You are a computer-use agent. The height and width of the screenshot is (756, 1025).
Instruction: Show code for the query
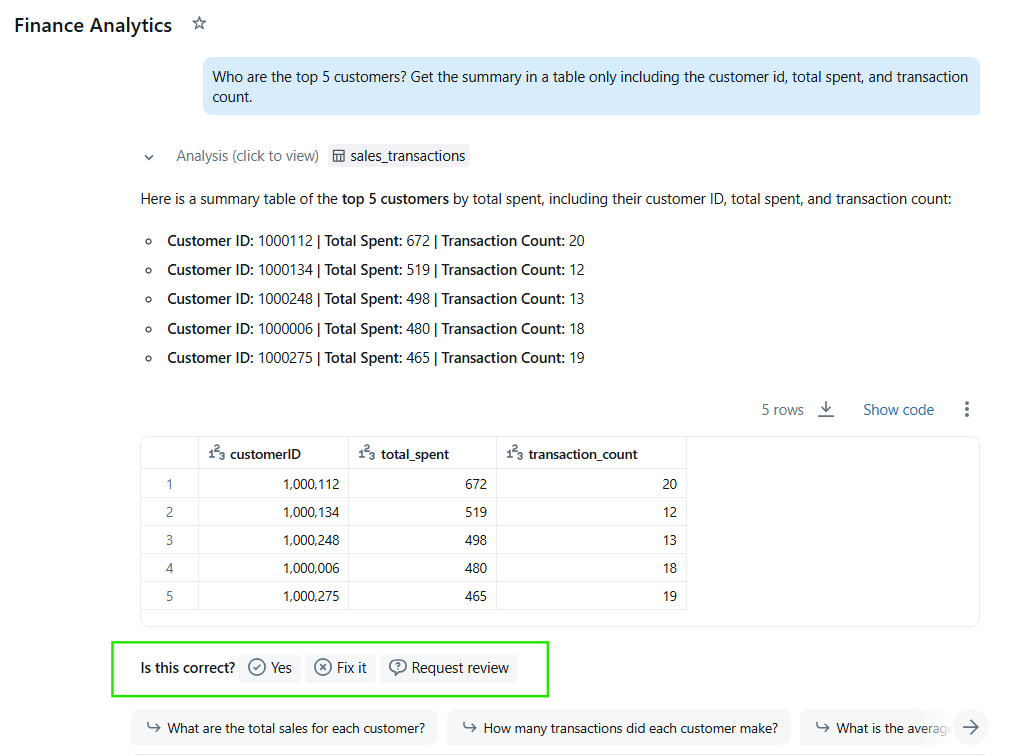pyautogui.click(x=897, y=409)
